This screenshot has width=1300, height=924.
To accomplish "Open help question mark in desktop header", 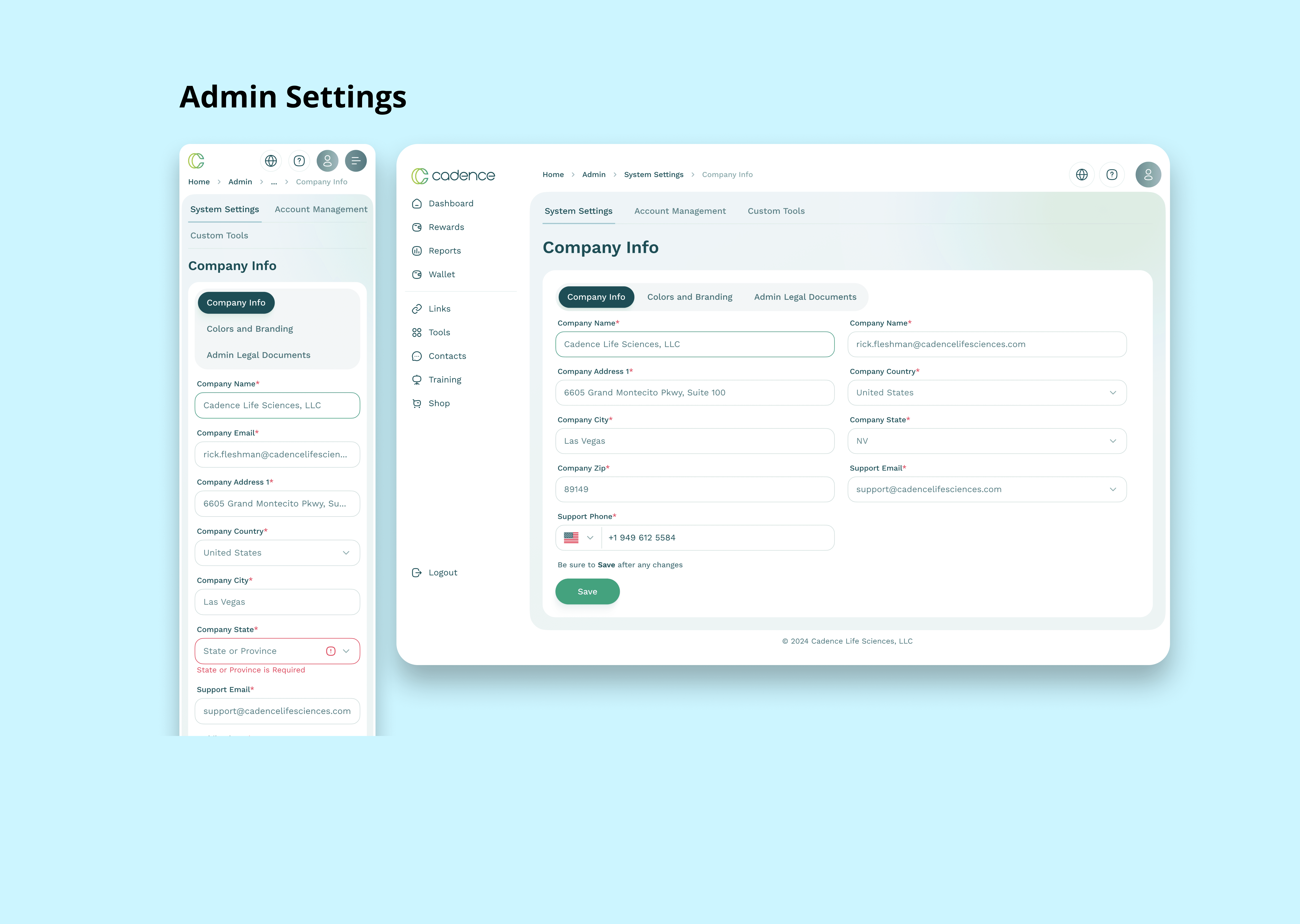I will (1112, 175).
